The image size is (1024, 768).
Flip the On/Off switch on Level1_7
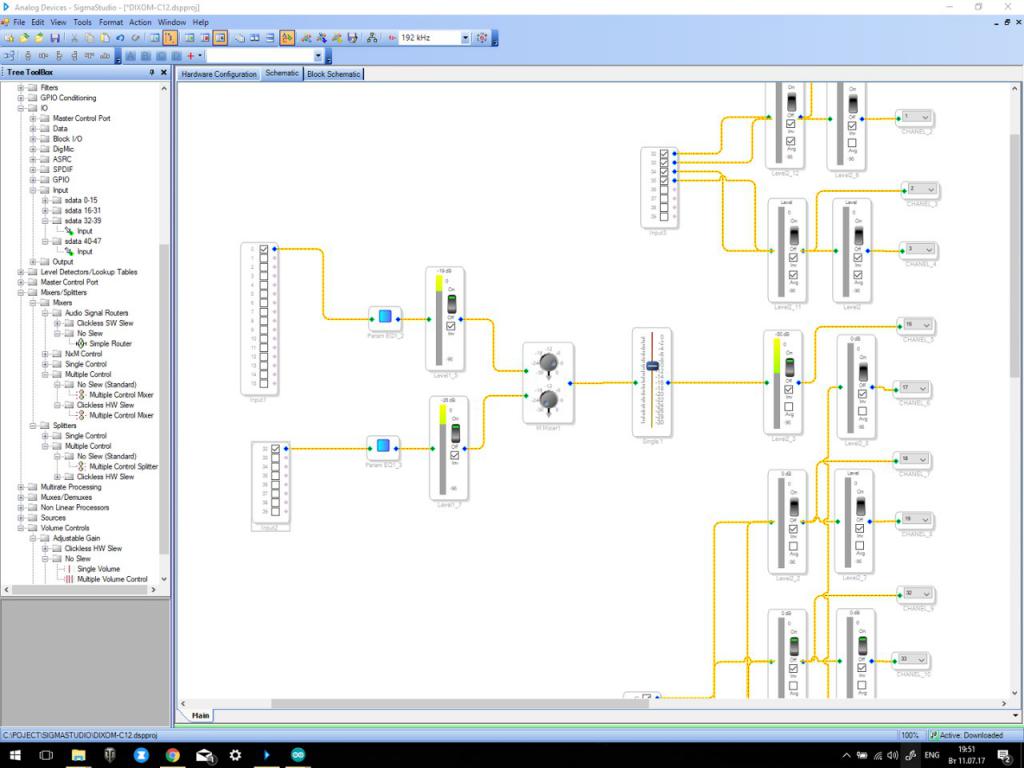[453, 435]
